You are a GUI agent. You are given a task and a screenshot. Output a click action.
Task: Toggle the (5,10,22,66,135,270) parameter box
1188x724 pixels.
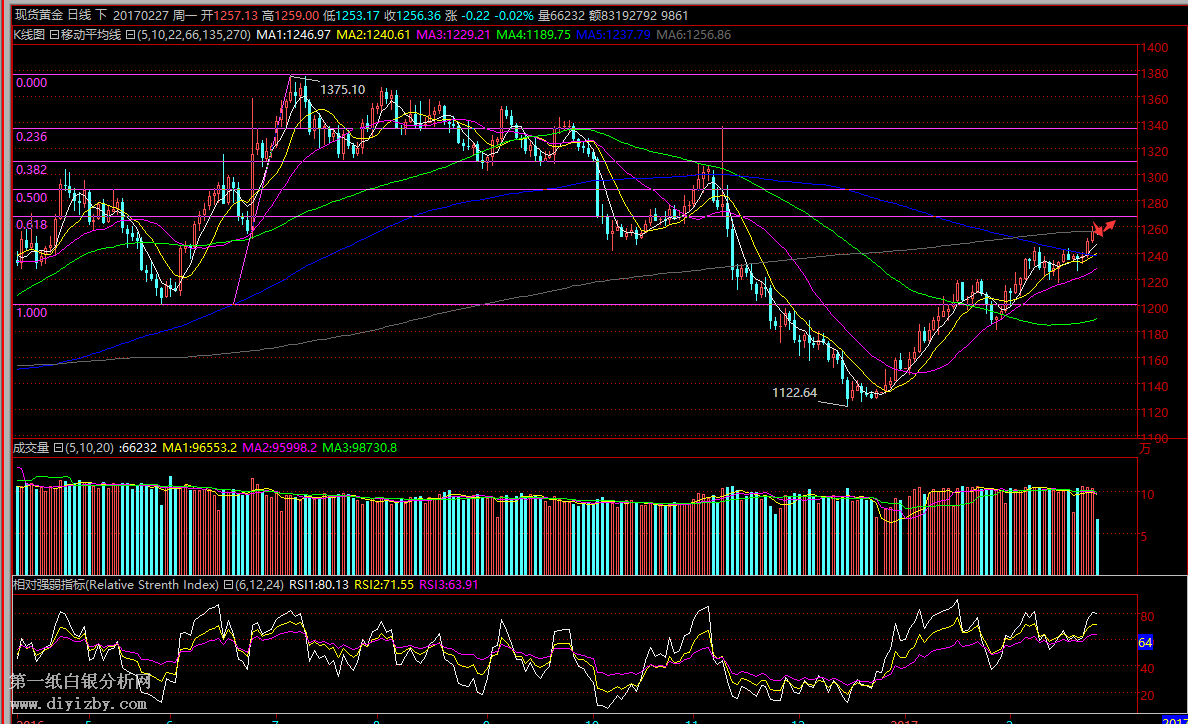coord(130,35)
